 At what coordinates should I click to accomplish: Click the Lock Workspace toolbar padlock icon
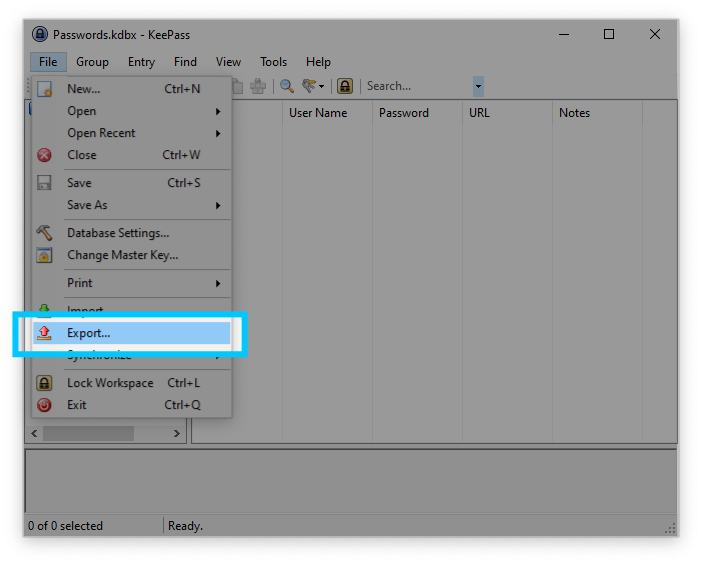pyautogui.click(x=345, y=86)
